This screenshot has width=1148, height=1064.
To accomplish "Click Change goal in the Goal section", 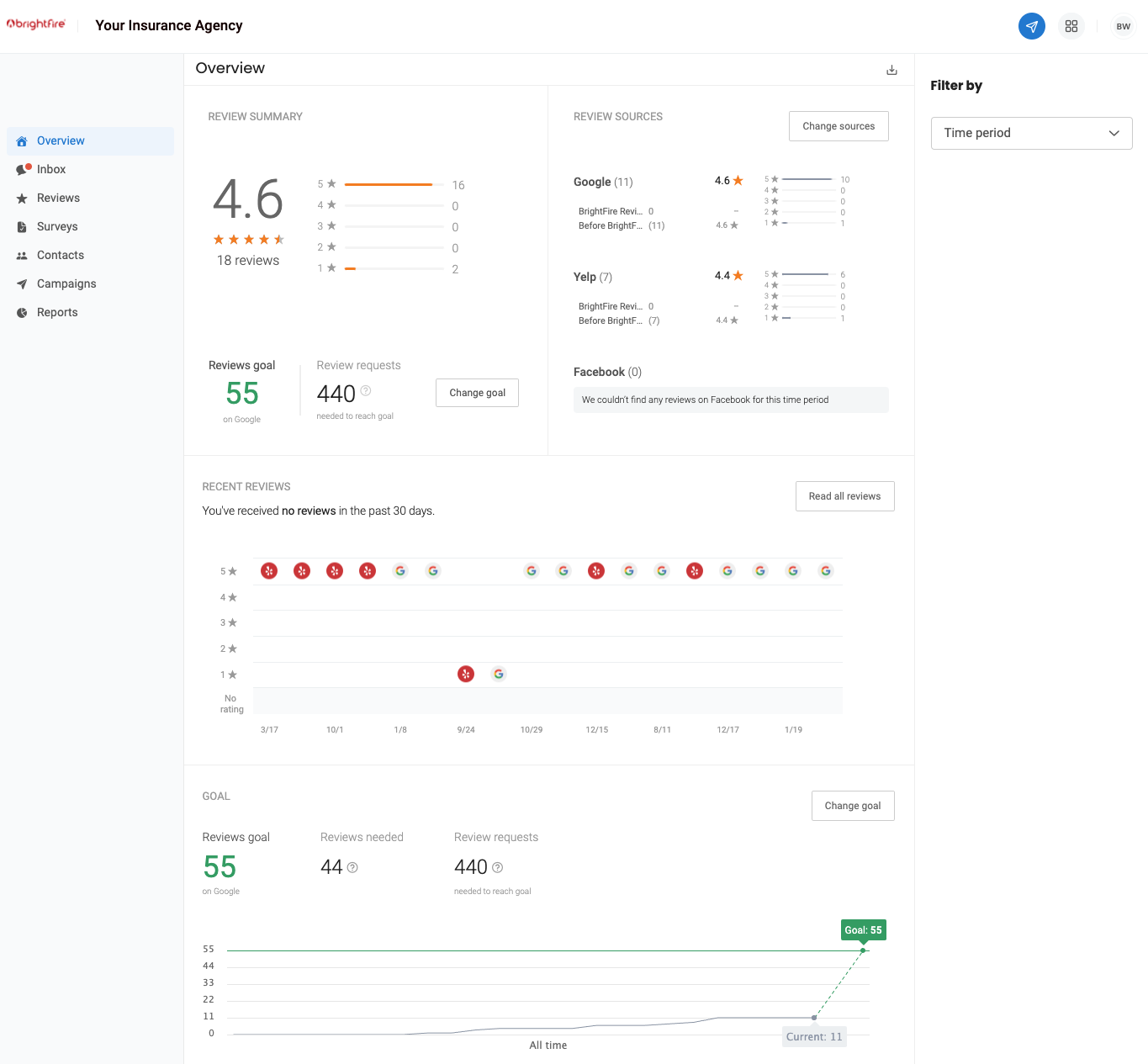I will [x=853, y=806].
